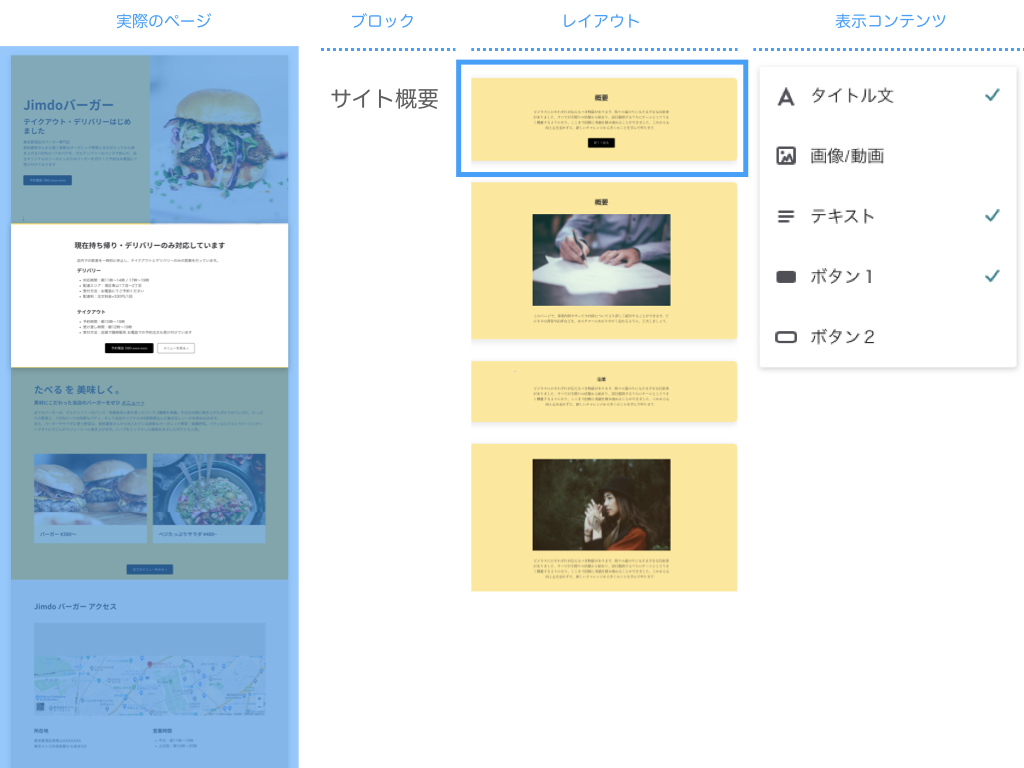
Task: Click the サイト概要 block label
Action: point(384,99)
